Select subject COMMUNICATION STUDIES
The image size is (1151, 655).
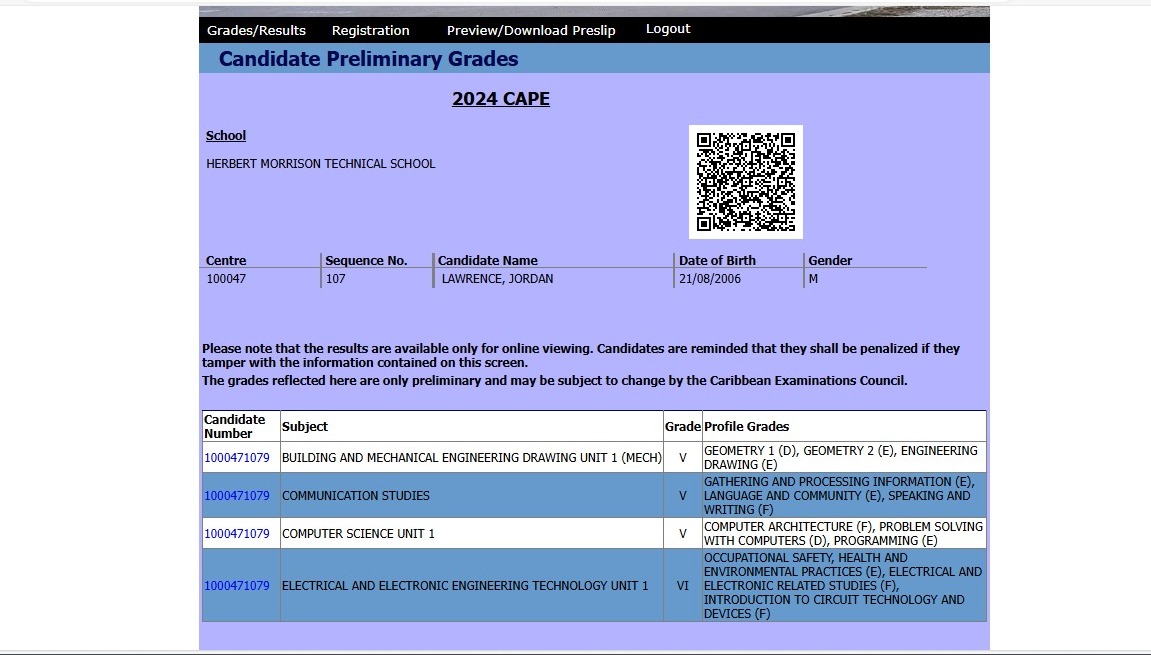[356, 496]
